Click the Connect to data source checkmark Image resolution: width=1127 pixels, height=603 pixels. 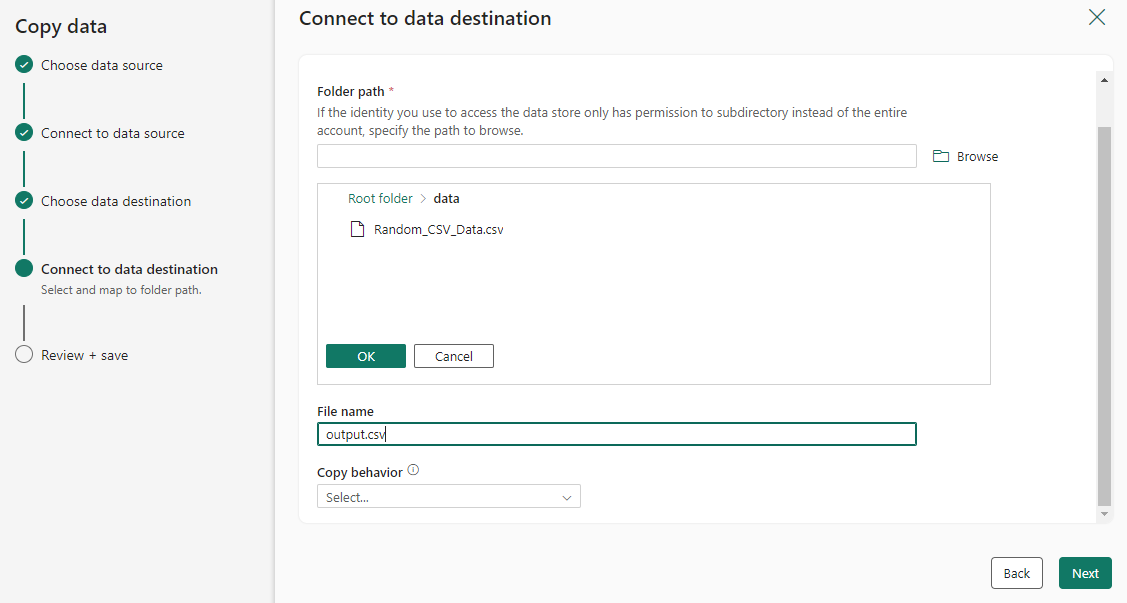pos(24,133)
